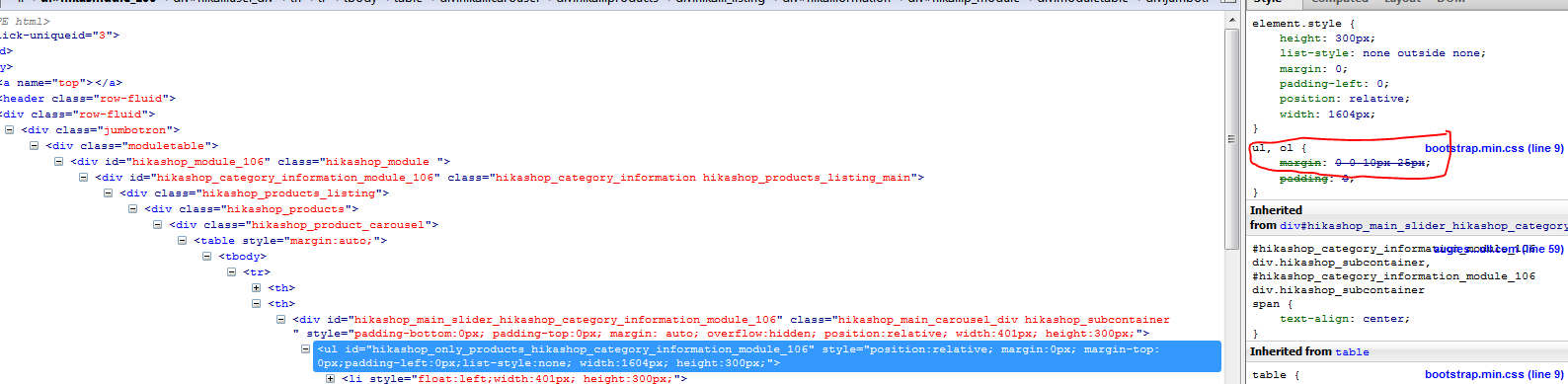The width and height of the screenshot is (1568, 384).
Task: Collapse hikashop_category_information_module_106 div node
Action: click(x=84, y=178)
